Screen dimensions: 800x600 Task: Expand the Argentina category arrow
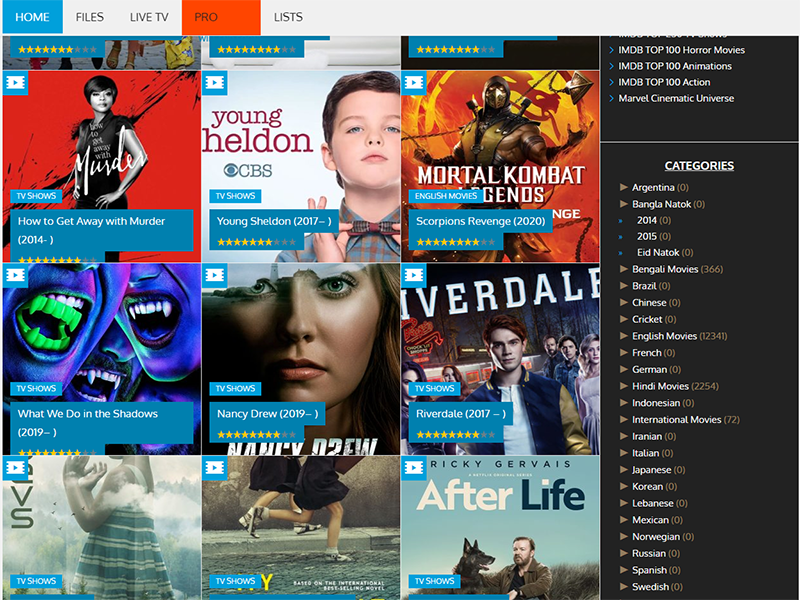click(x=624, y=187)
